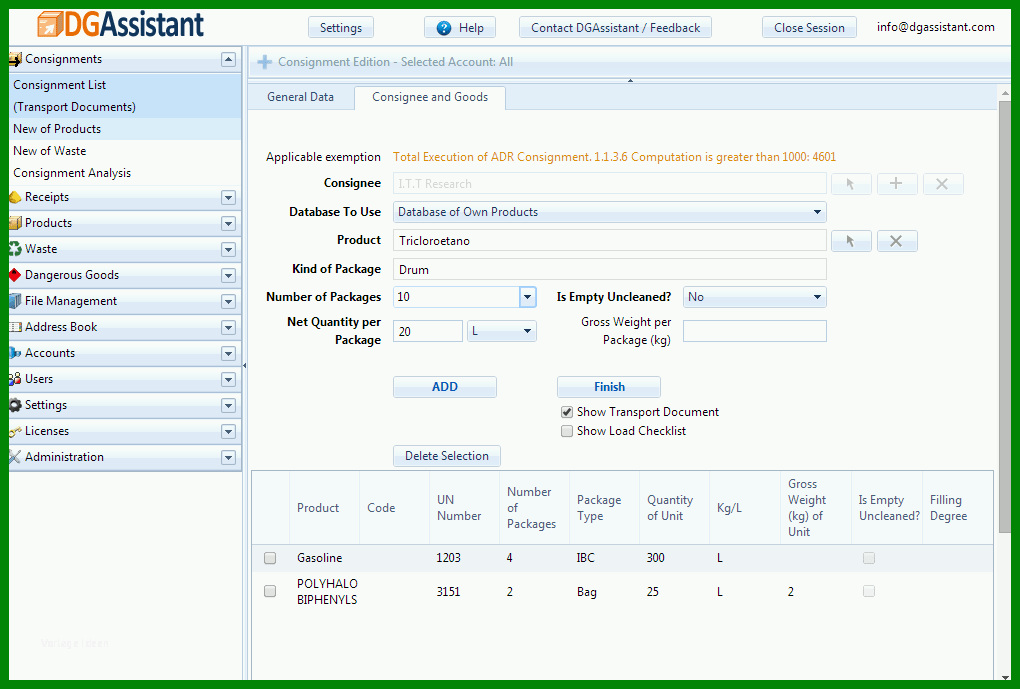Uncheck Show Transport Document
Image resolution: width=1020 pixels, height=689 pixels.
tap(567, 412)
